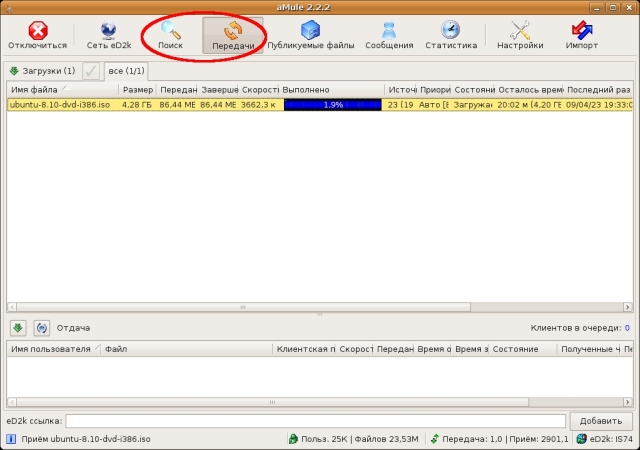Screen dimensions: 640x450
Task: Sort downloads by Размер column header
Action: point(137,90)
